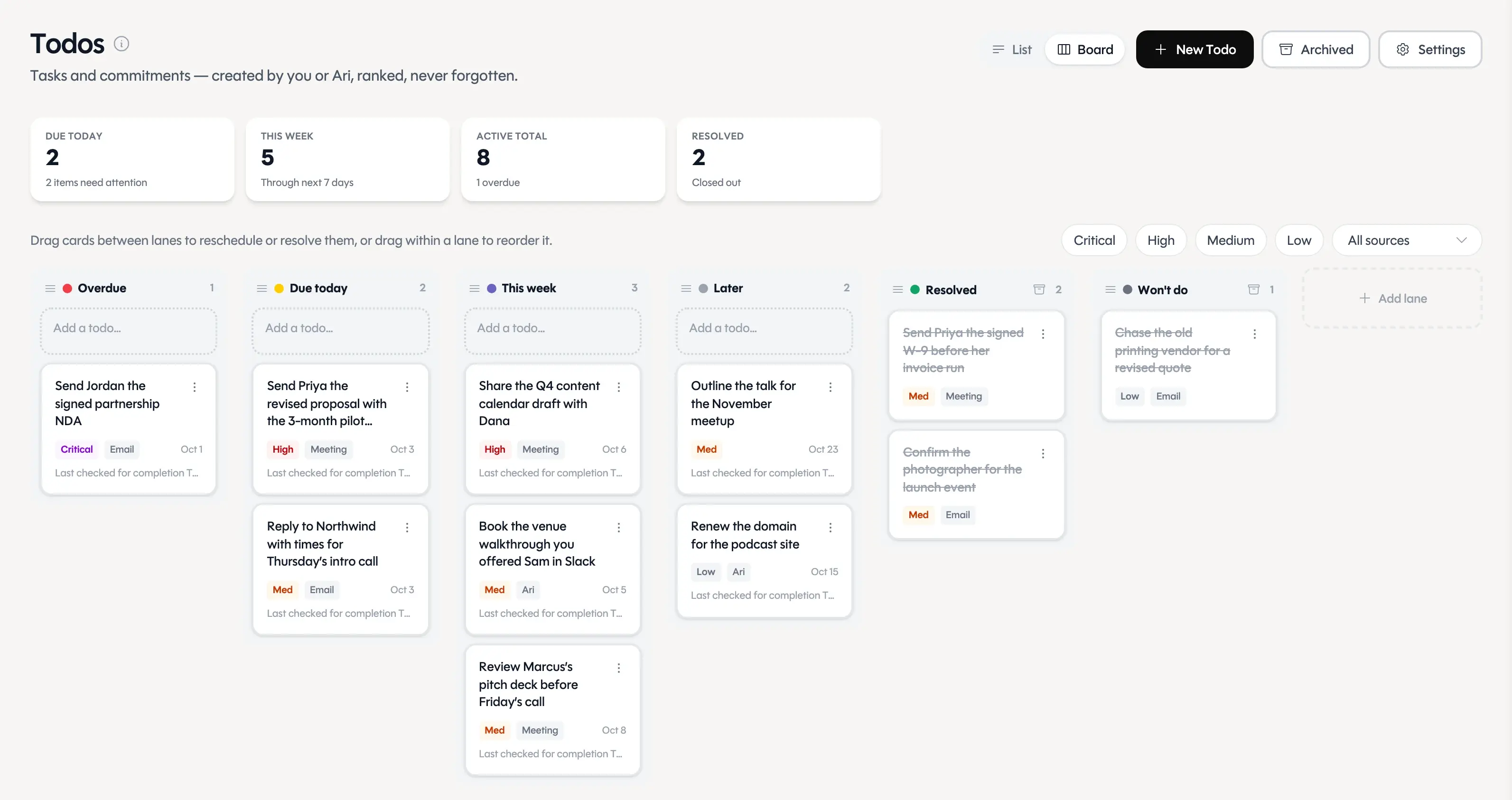Image resolution: width=1512 pixels, height=800 pixels.
Task: Open kebab menu on Book the venue walkthrough card
Action: point(619,528)
